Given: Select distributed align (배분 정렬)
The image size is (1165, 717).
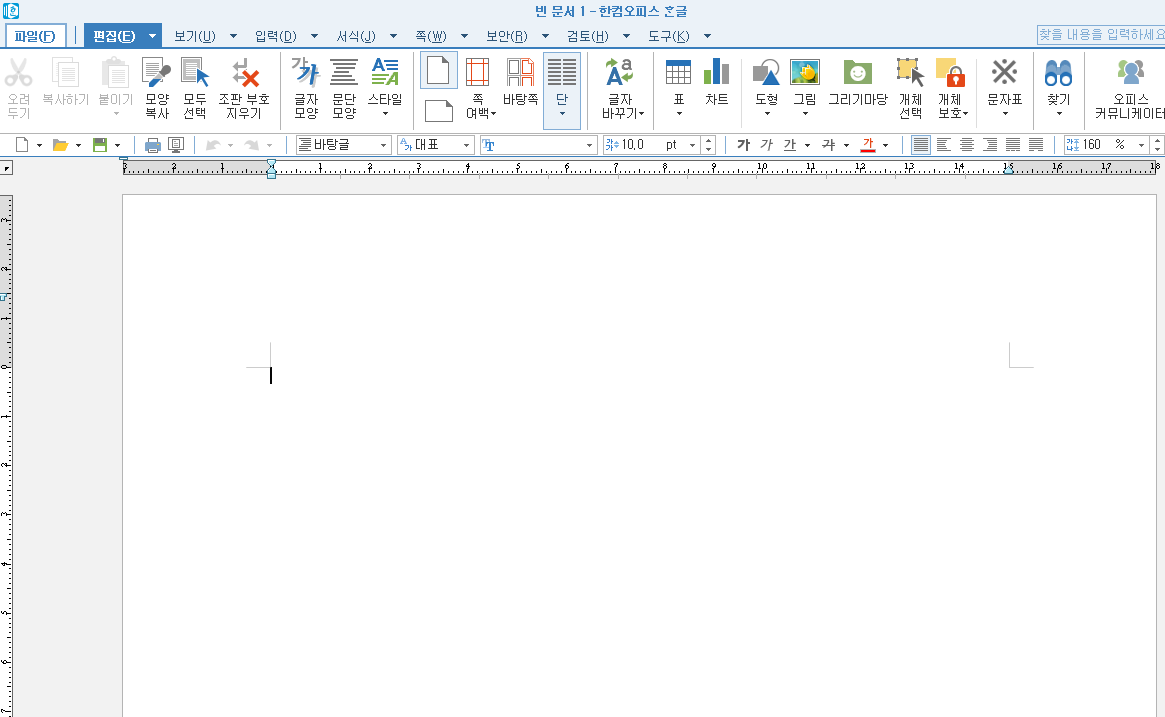Looking at the screenshot, I should point(1013,145).
